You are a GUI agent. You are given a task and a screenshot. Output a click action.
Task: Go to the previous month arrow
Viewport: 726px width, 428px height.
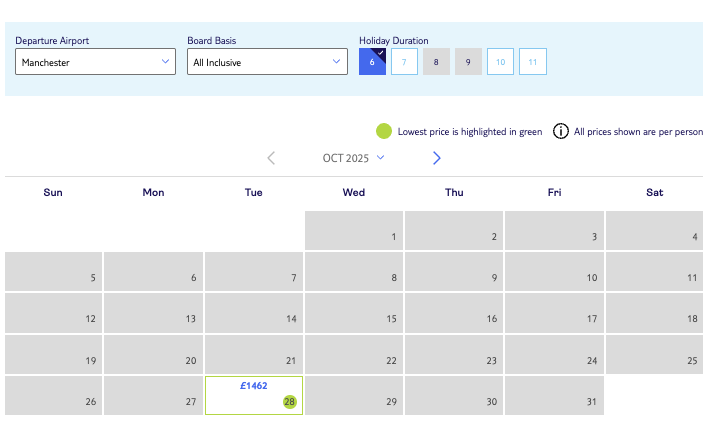point(271,158)
